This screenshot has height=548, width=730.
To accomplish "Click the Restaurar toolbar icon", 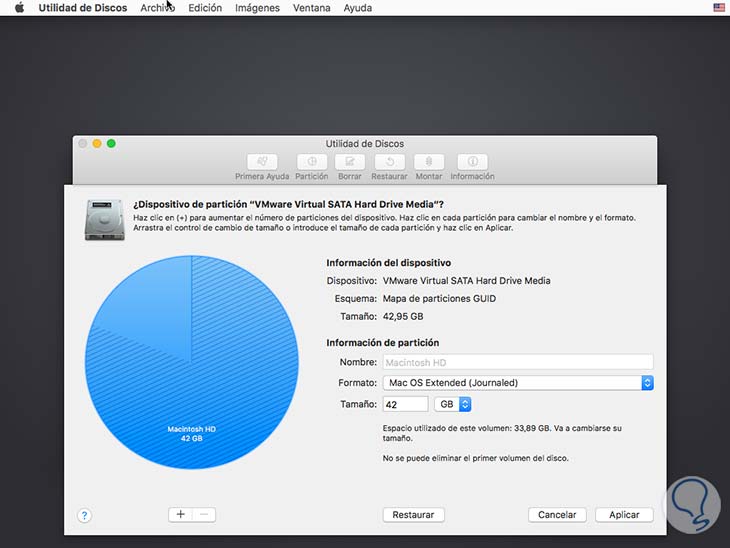I will tap(389, 162).
